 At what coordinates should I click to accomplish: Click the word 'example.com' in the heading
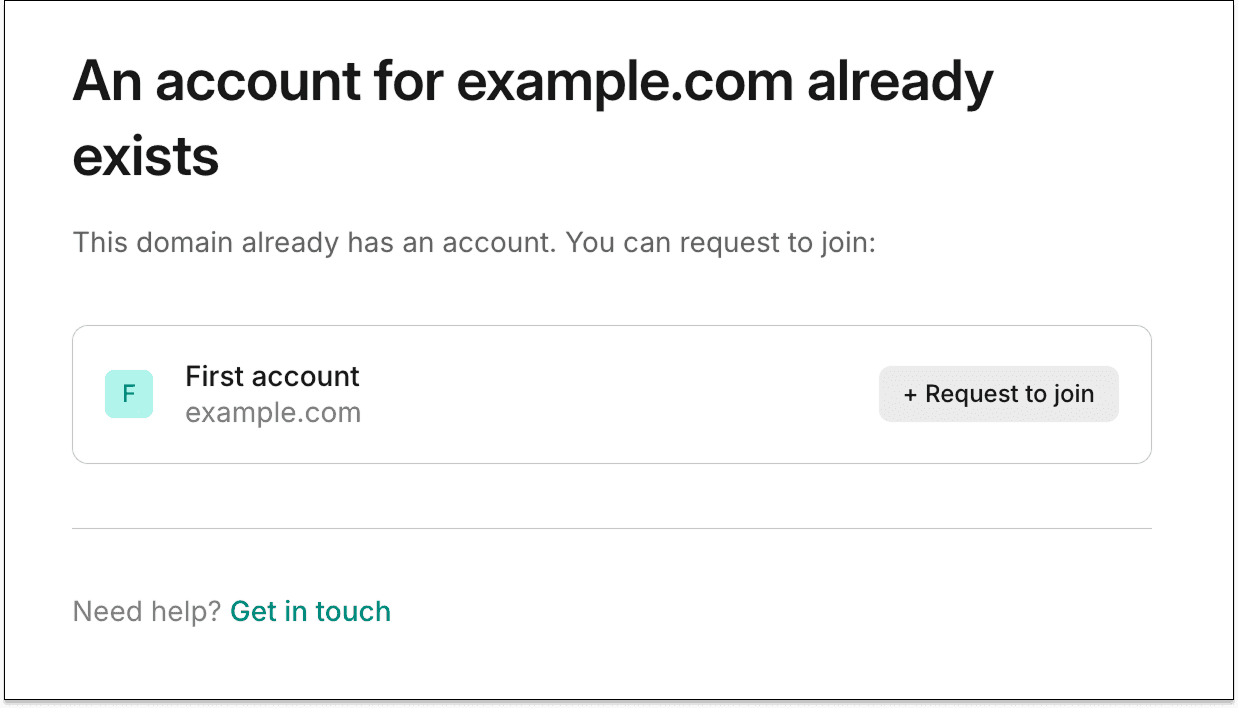625,83
